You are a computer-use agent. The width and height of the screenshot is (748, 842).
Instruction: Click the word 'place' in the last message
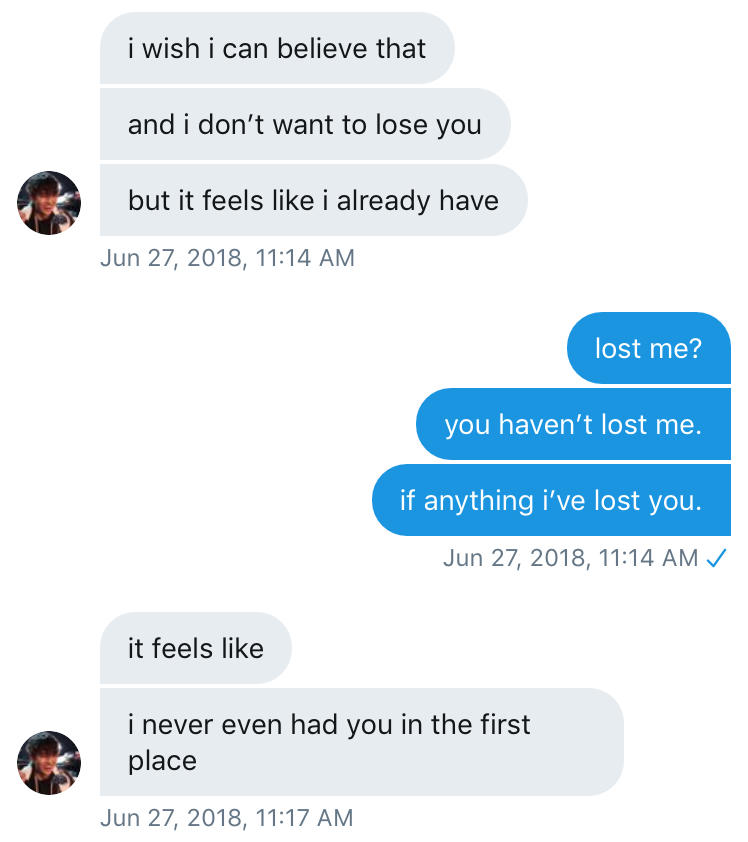162,760
